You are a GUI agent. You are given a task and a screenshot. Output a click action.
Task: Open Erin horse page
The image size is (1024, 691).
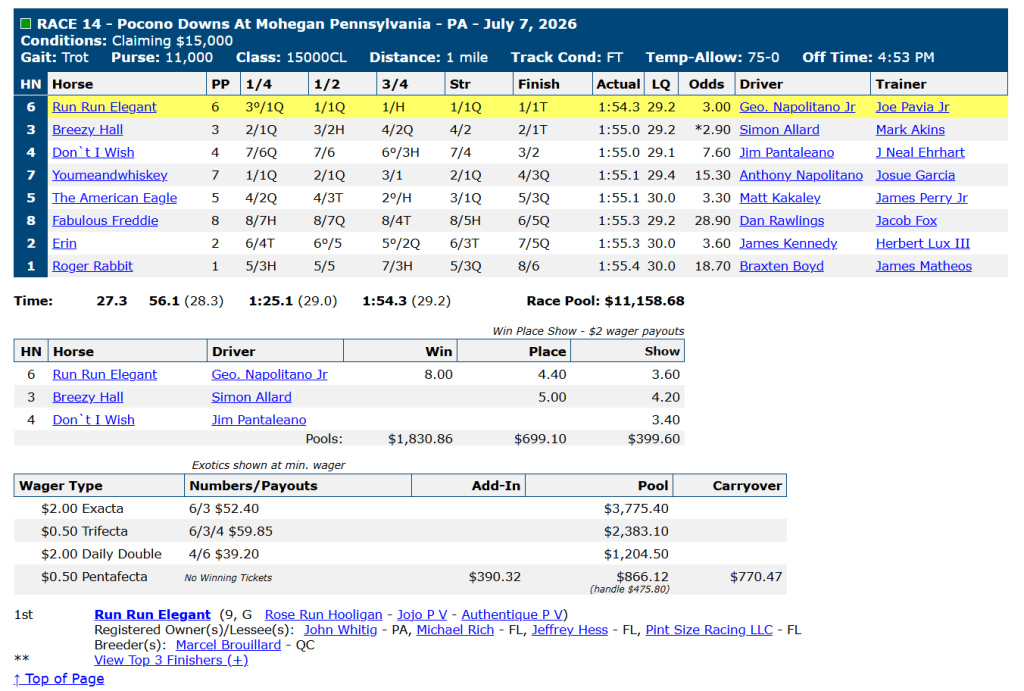click(x=64, y=244)
